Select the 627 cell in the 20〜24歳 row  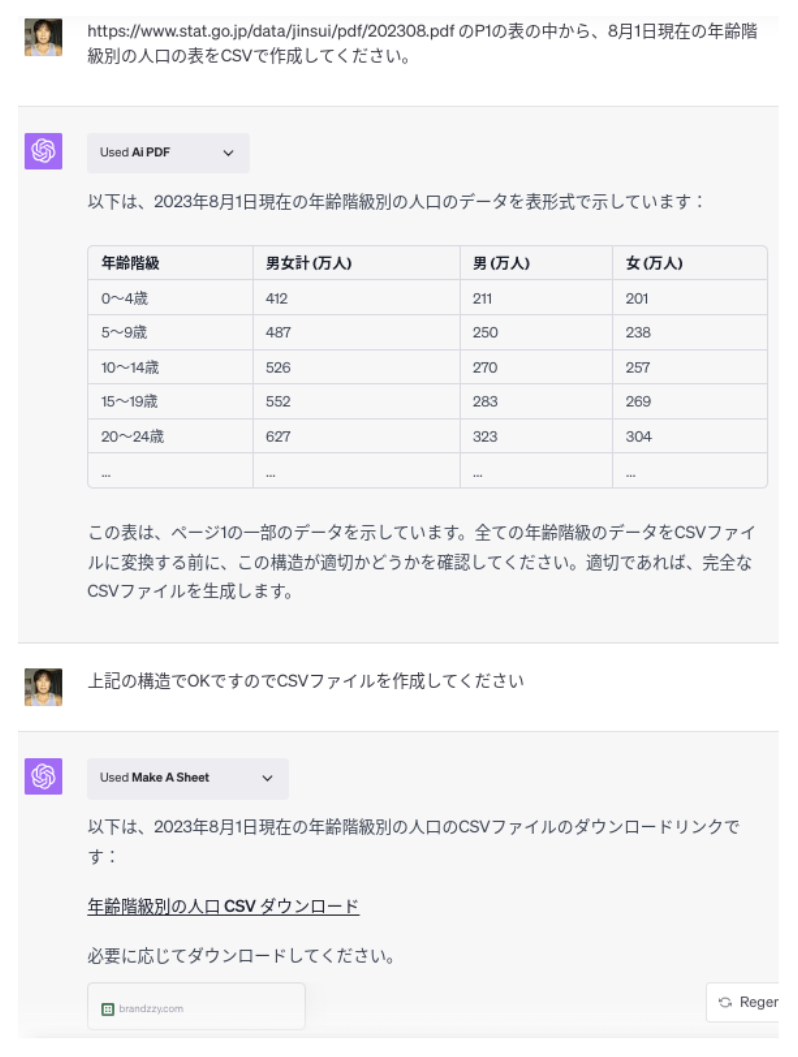(278, 436)
